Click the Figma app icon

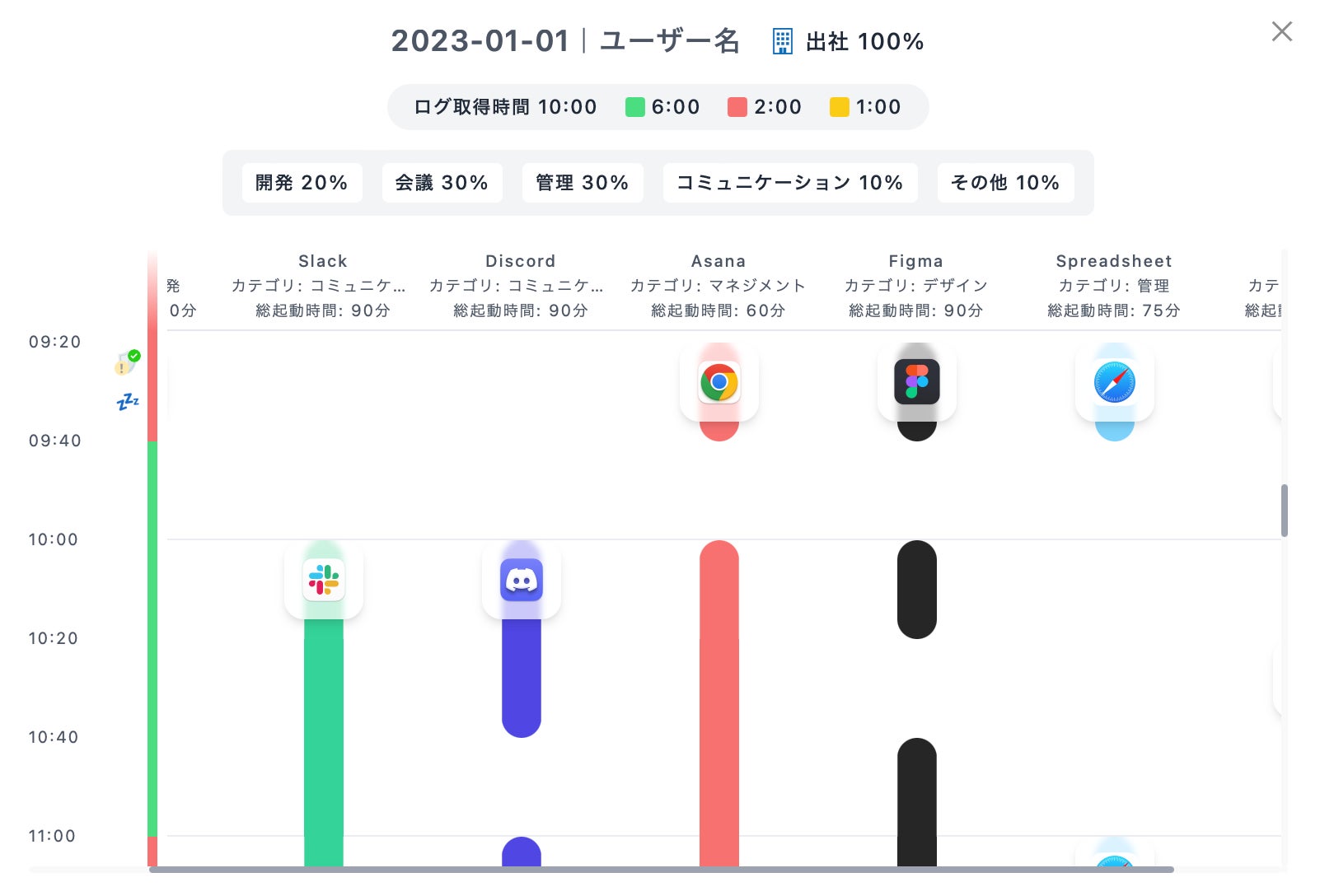[917, 382]
